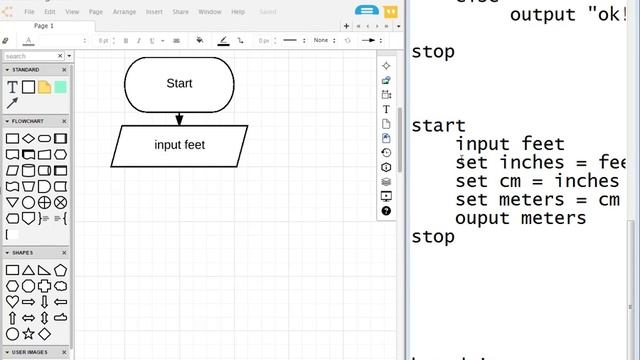This screenshot has width=640, height=360.
Task: Toggle italic text formatting
Action: 139,40
